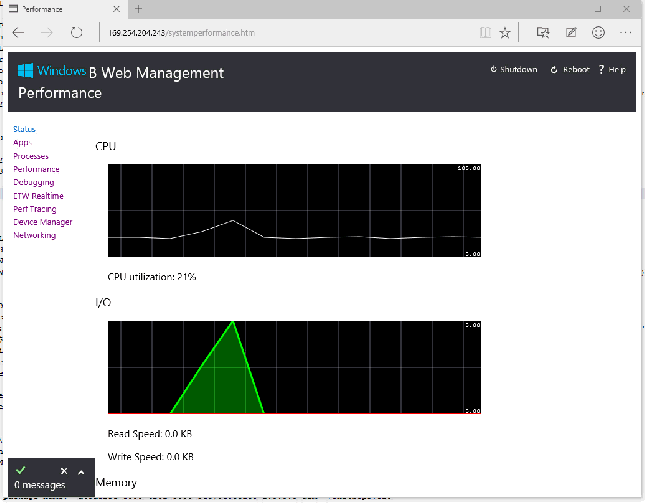
Task: Go back to the previous page
Action: tap(18, 32)
